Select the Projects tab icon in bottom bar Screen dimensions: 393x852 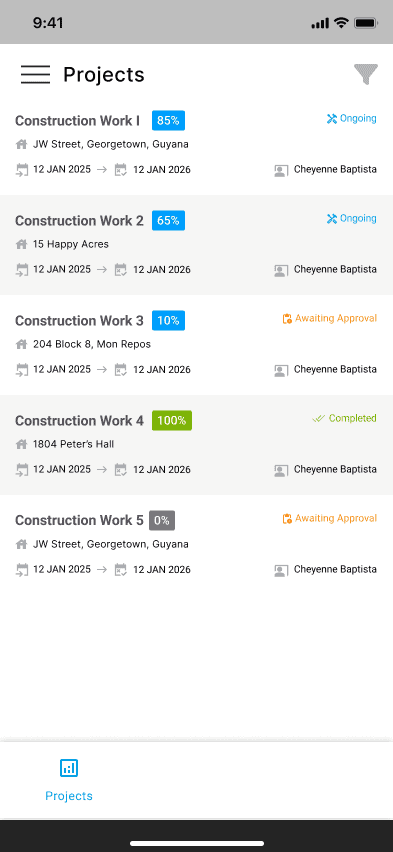click(x=69, y=768)
